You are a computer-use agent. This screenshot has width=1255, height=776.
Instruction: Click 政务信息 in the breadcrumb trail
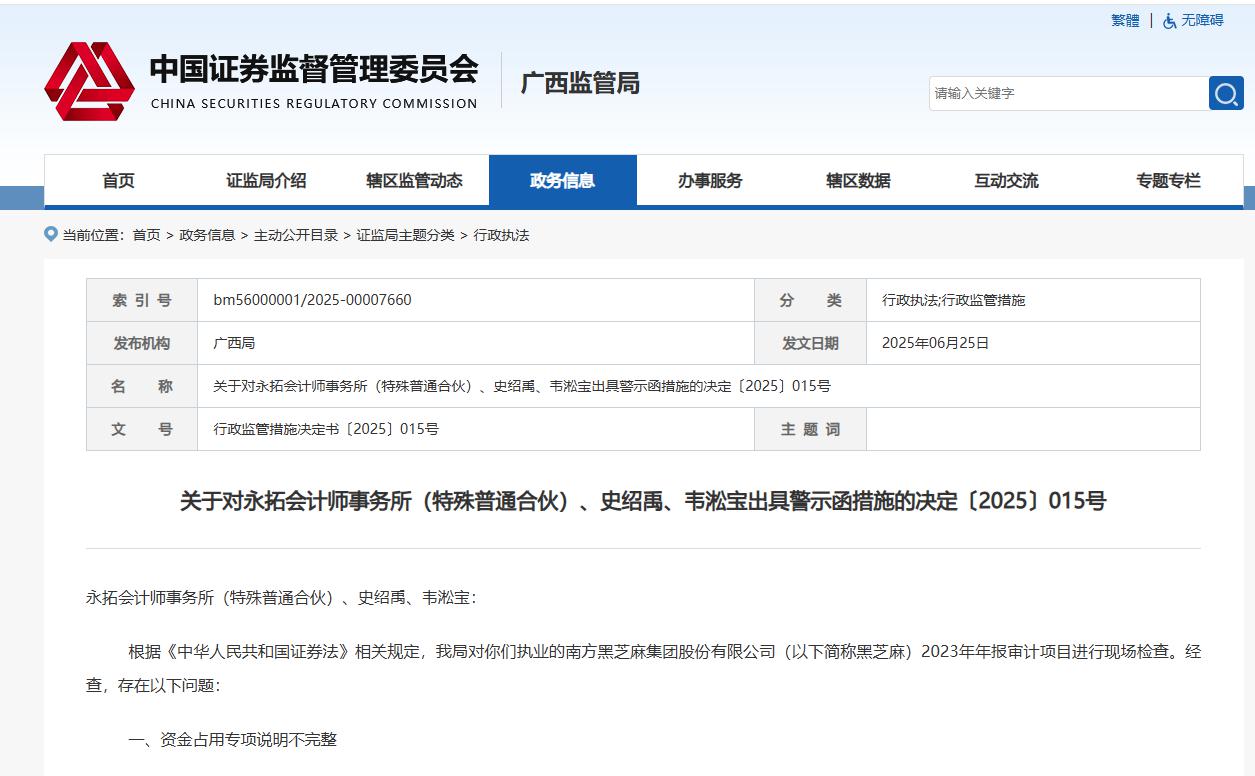207,235
